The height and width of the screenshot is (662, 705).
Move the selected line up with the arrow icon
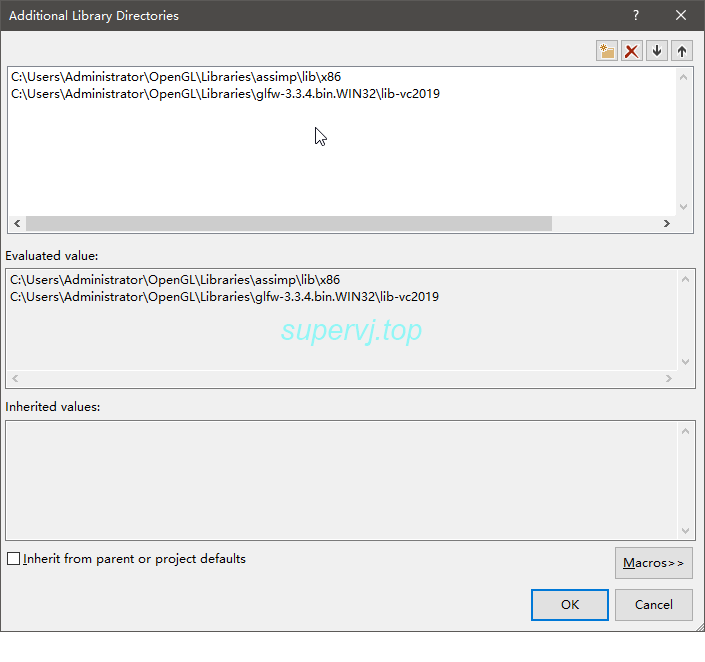point(682,51)
